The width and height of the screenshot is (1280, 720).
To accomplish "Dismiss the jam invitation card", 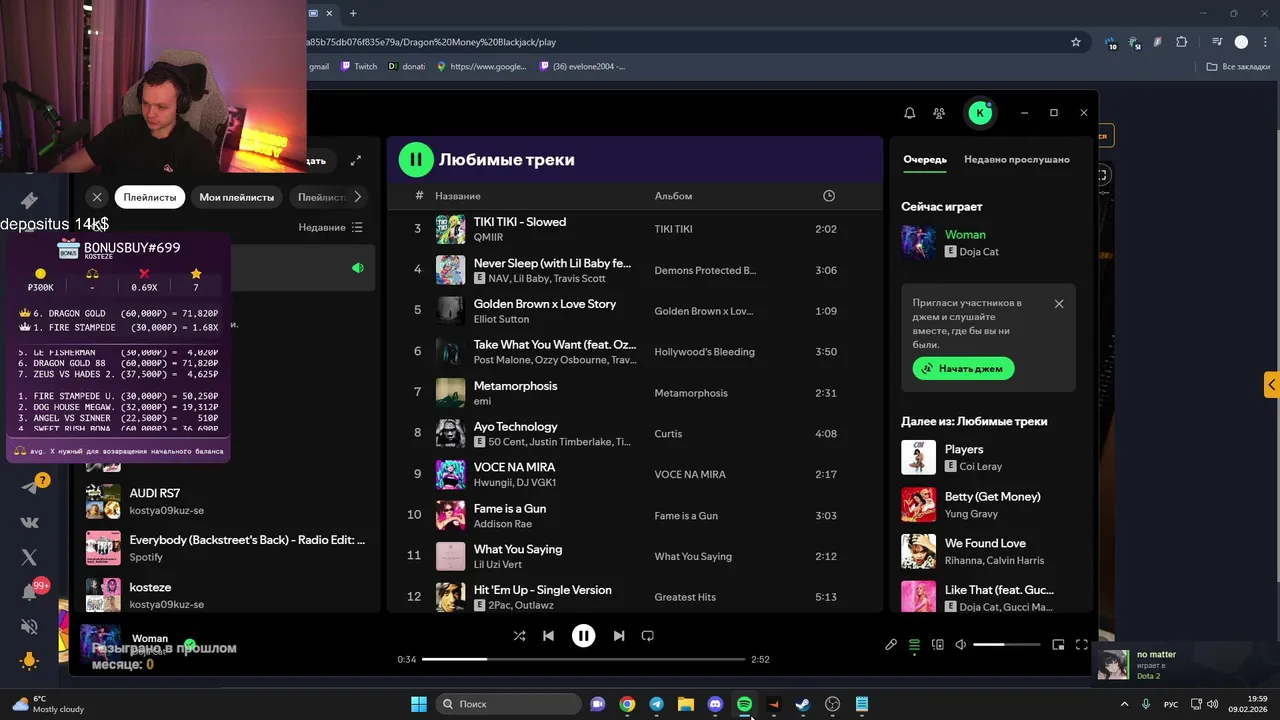I will click(1059, 304).
